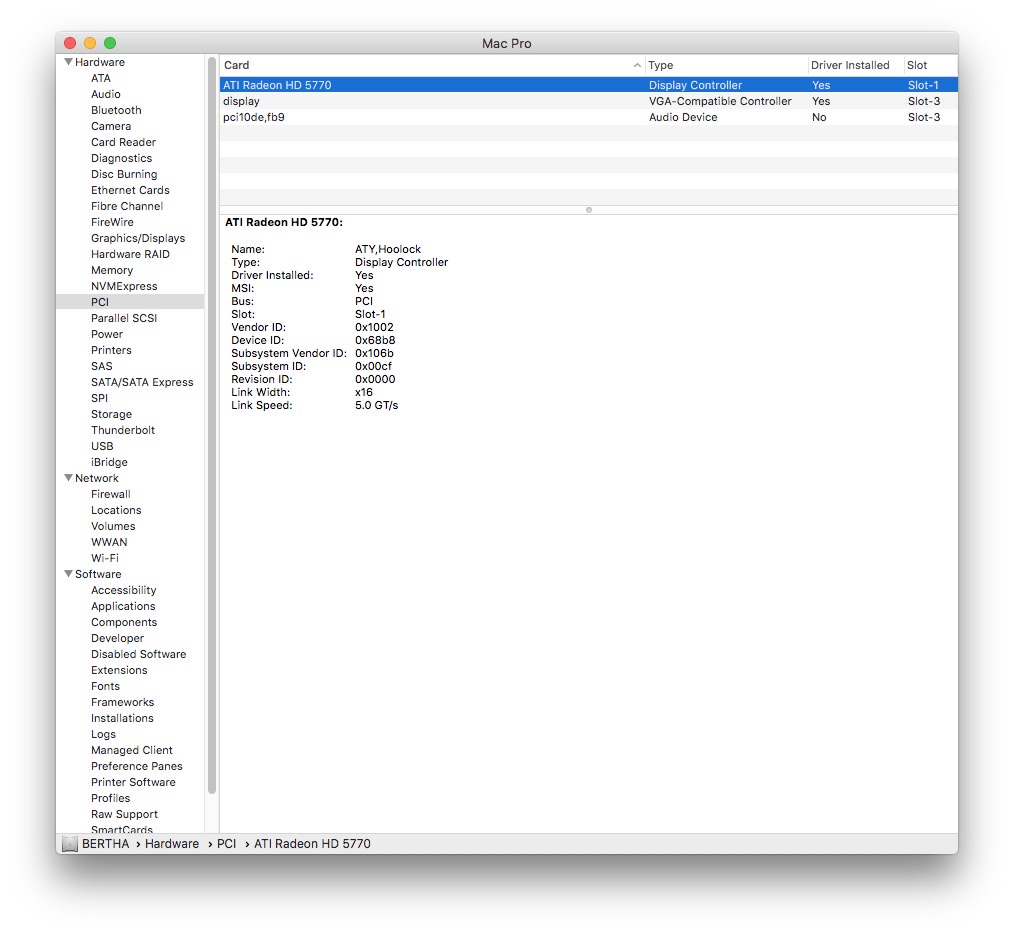Open Volumes under Network
Screen dimensions: 1014x934
113,527
